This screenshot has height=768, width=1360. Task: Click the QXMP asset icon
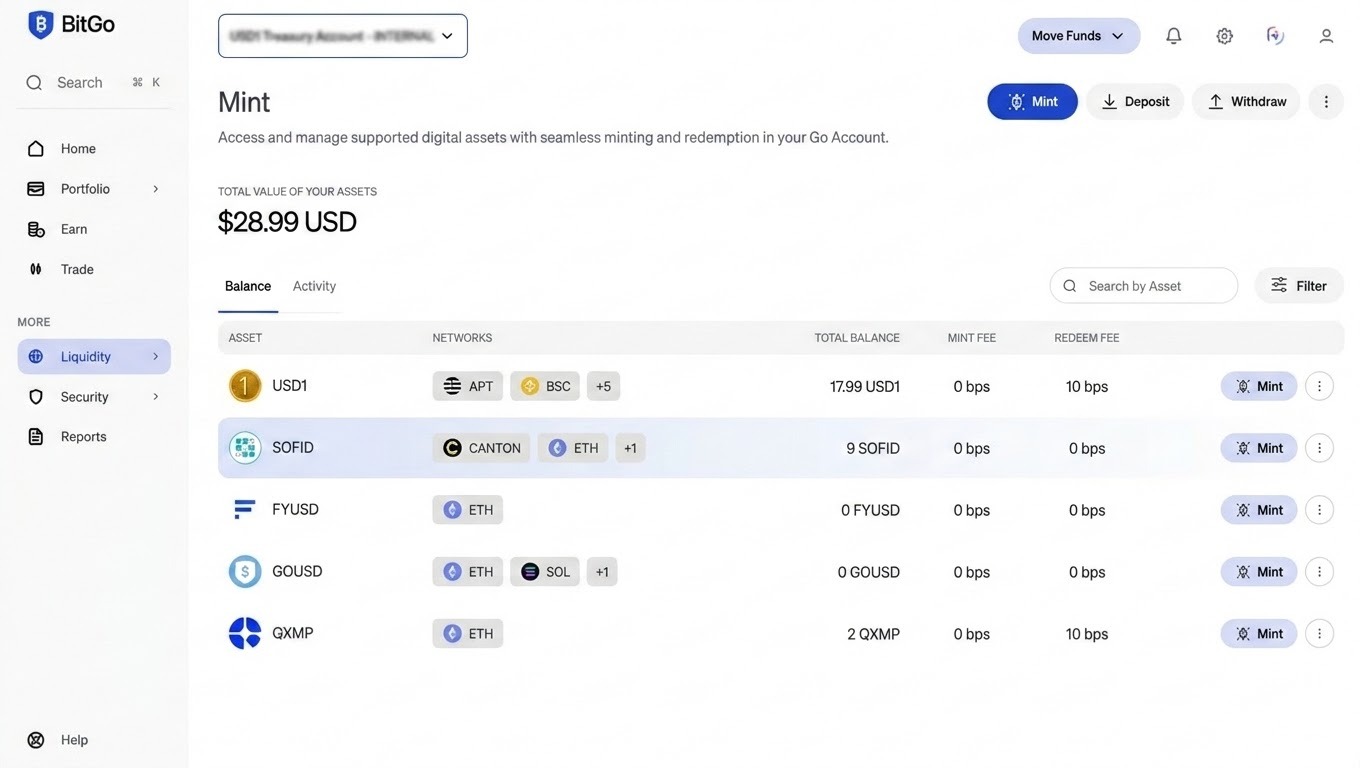tap(245, 634)
